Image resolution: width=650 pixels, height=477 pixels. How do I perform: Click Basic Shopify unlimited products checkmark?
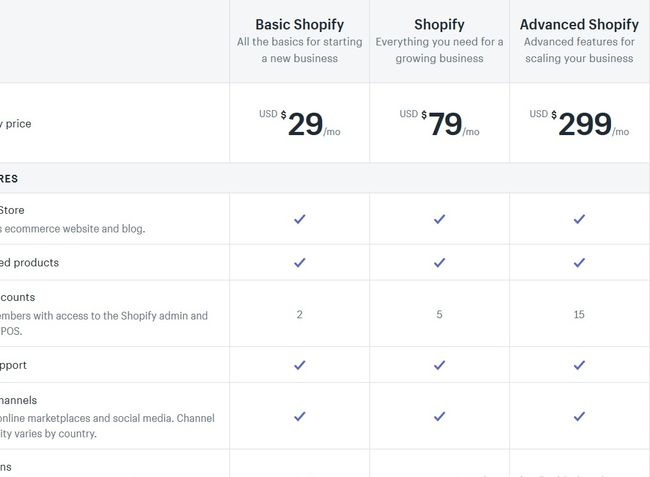(x=299, y=263)
